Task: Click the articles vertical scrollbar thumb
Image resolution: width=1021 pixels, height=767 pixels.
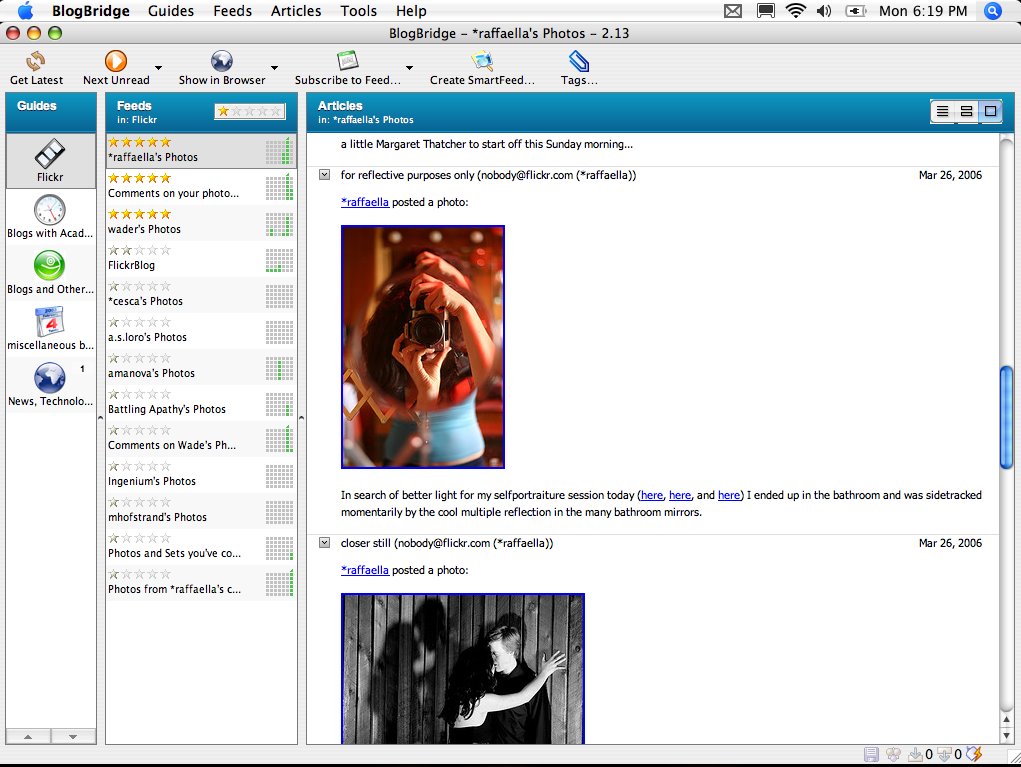Action: click(x=1007, y=417)
